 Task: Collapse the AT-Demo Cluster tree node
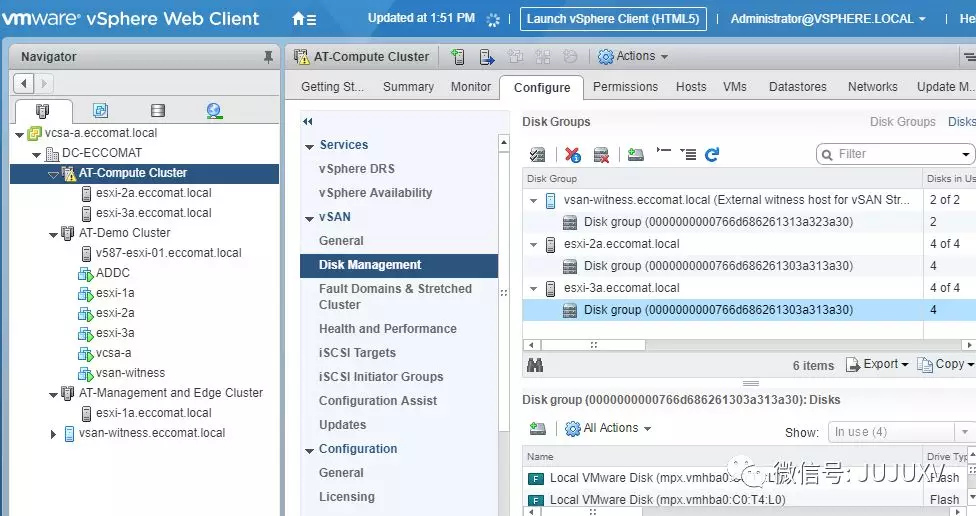54,234
